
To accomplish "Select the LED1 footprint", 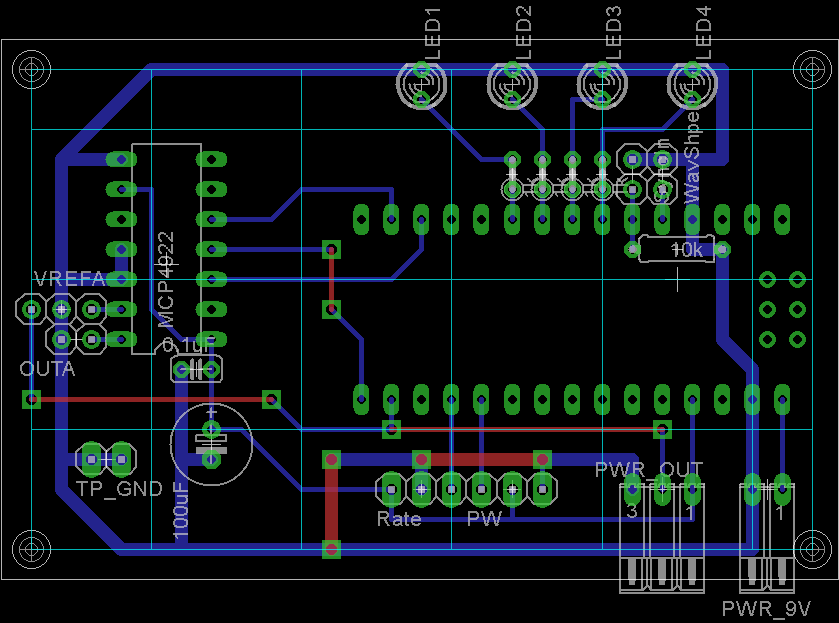I will [420, 83].
